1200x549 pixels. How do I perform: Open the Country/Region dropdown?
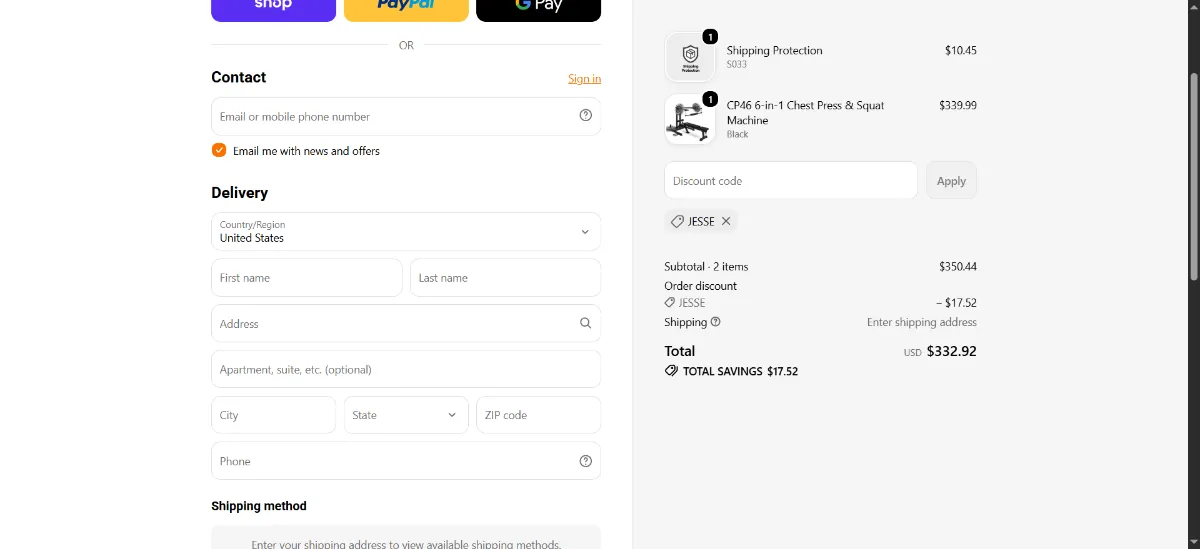click(x=406, y=231)
